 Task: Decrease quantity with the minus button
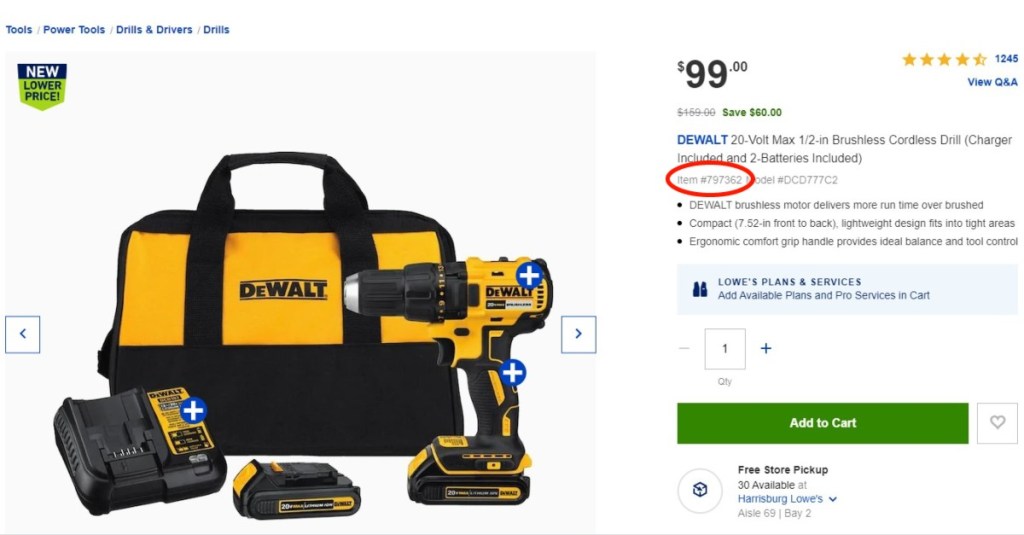pos(684,348)
